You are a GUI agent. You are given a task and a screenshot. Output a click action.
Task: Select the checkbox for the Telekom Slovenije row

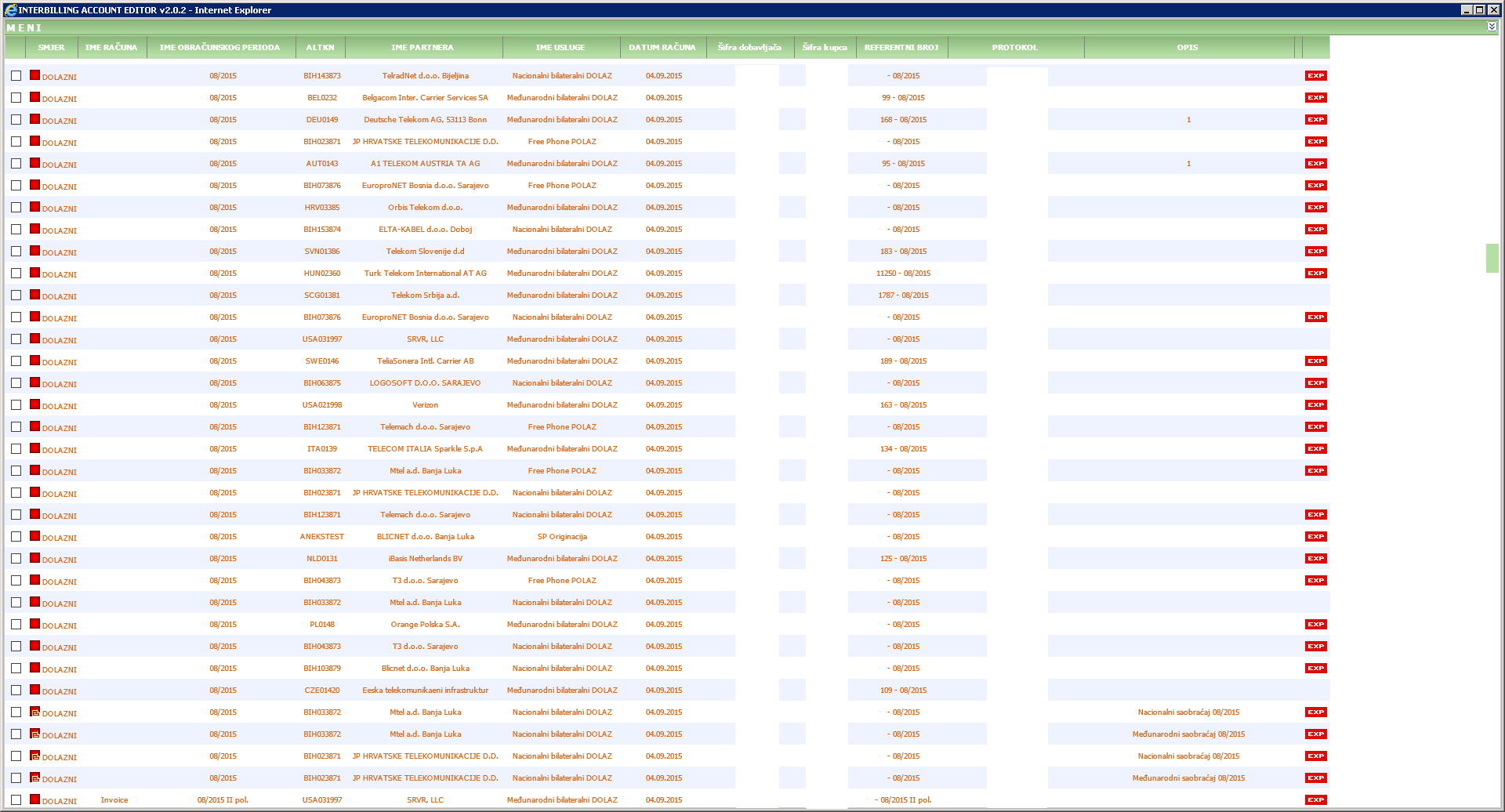[x=16, y=252]
